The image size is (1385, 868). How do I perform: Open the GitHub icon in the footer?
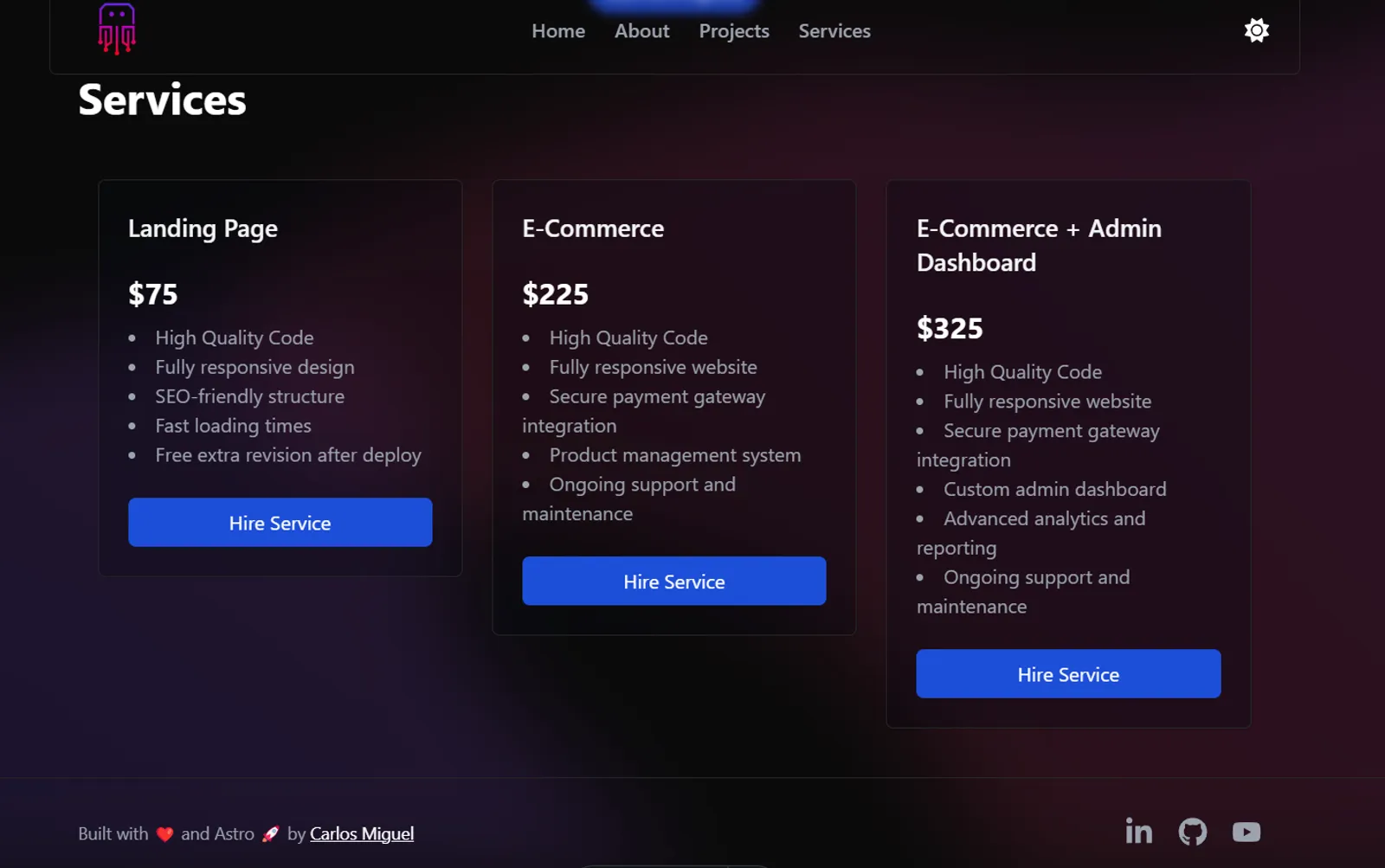(x=1192, y=832)
